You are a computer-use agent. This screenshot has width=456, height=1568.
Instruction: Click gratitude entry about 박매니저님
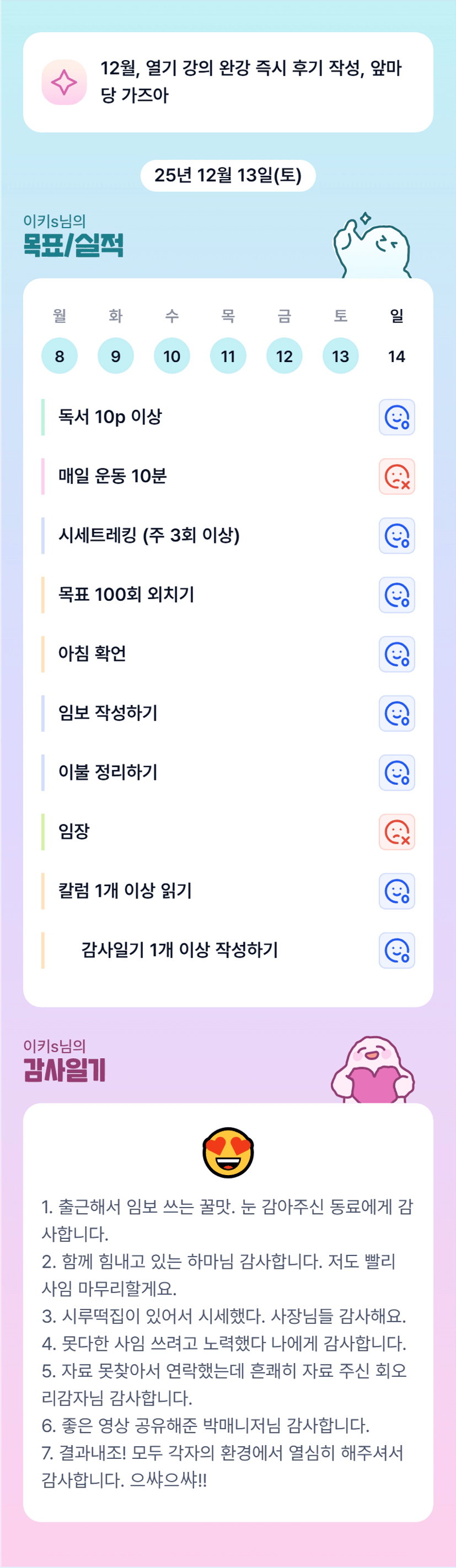coord(206,1425)
